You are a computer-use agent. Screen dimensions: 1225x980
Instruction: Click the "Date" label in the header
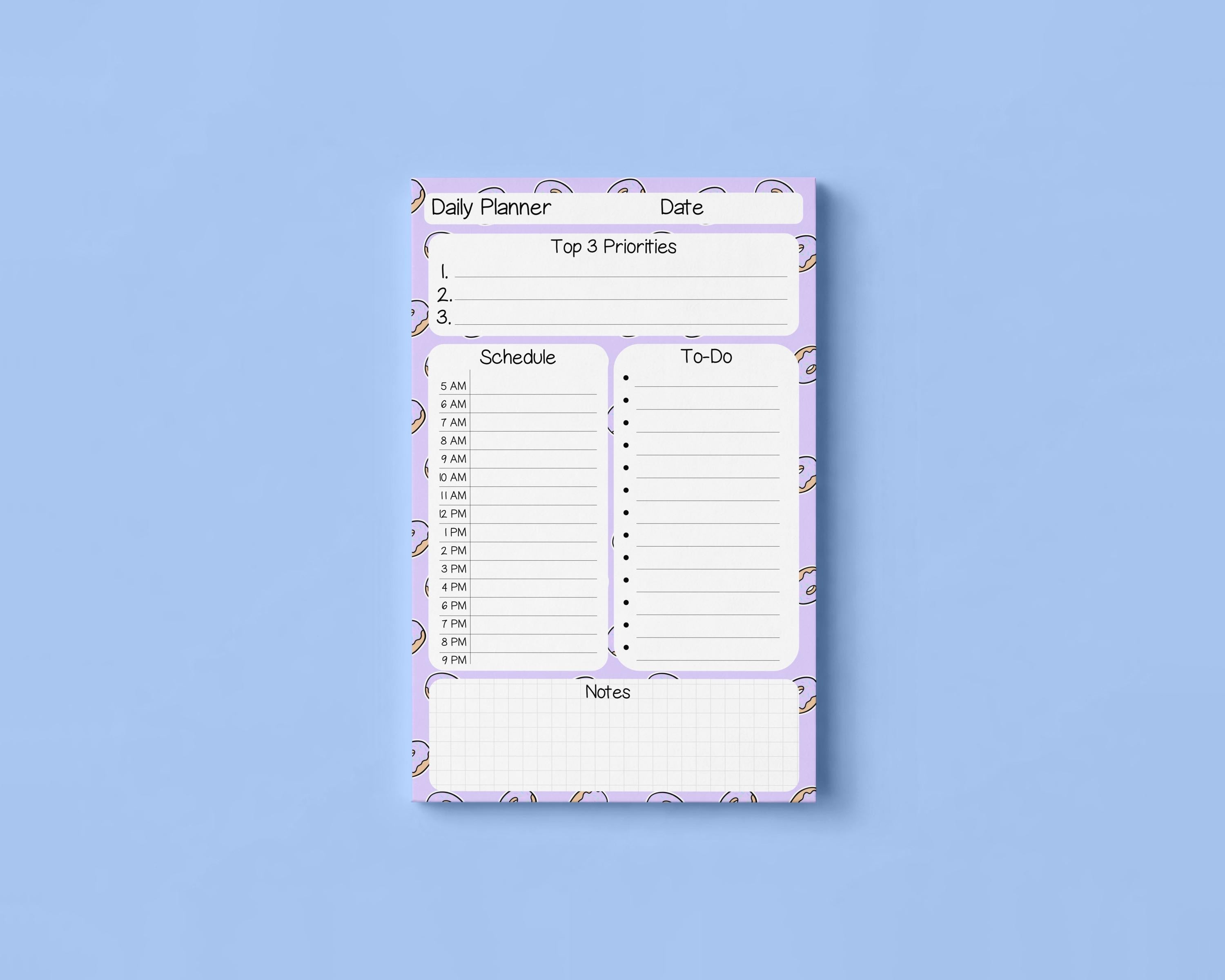[x=681, y=207]
